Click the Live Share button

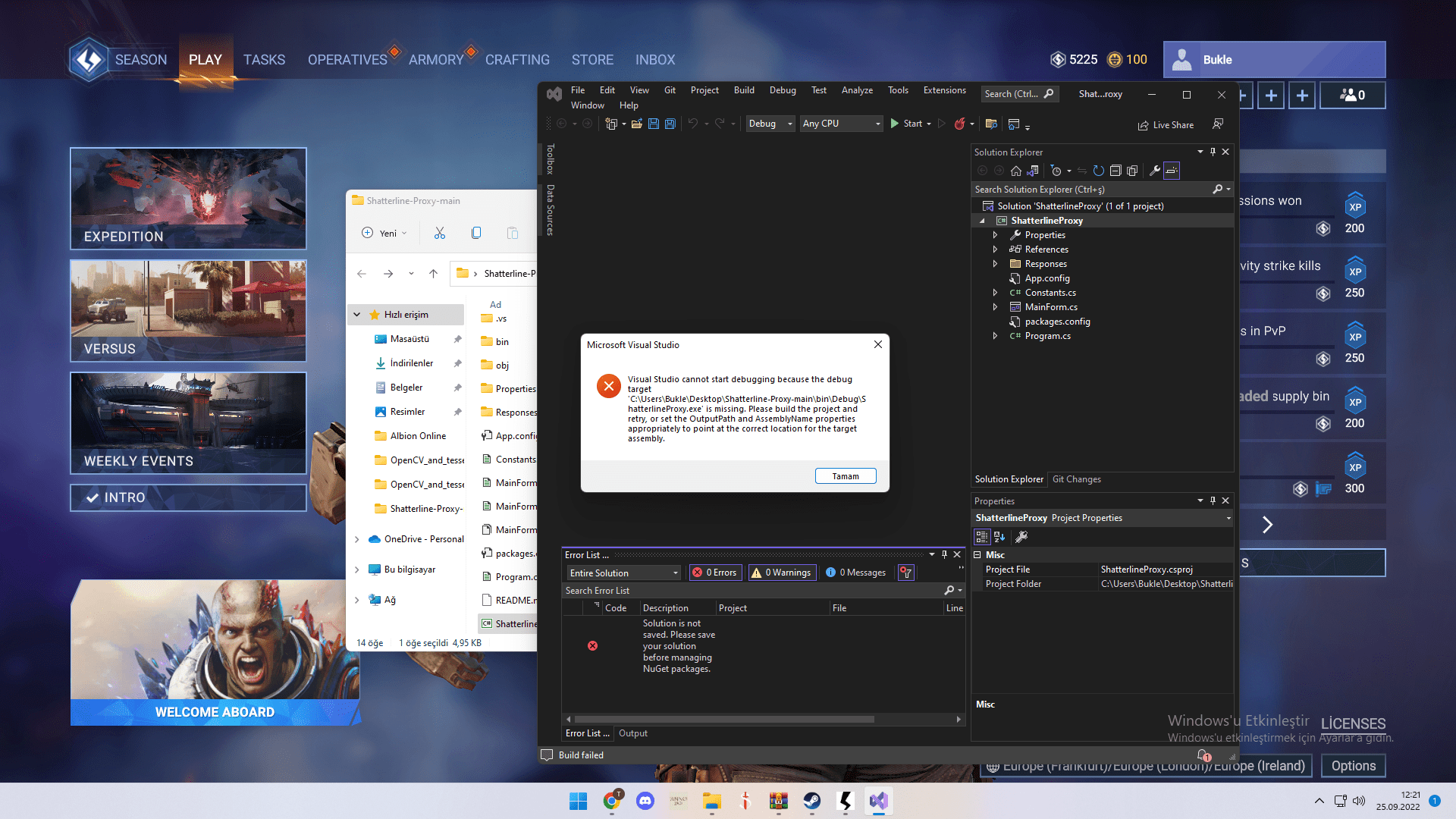point(1166,125)
